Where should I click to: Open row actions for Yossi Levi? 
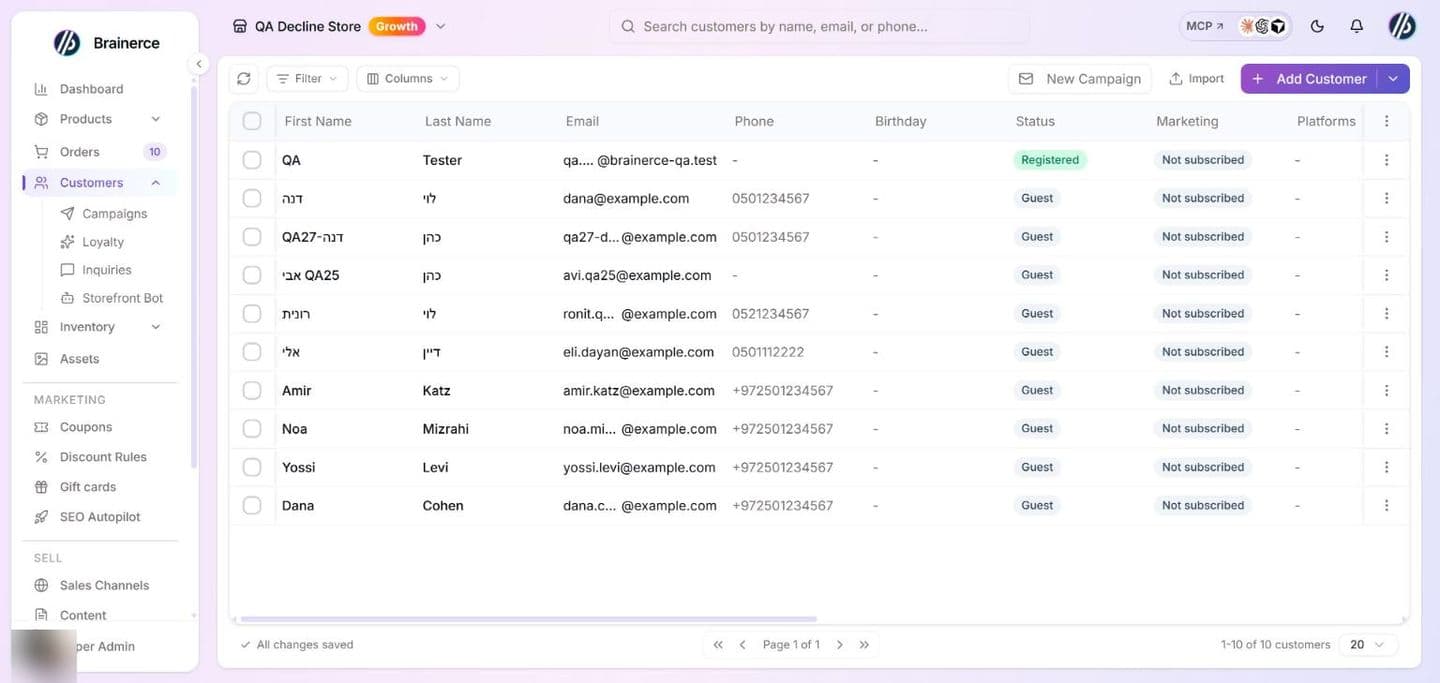coord(1386,467)
